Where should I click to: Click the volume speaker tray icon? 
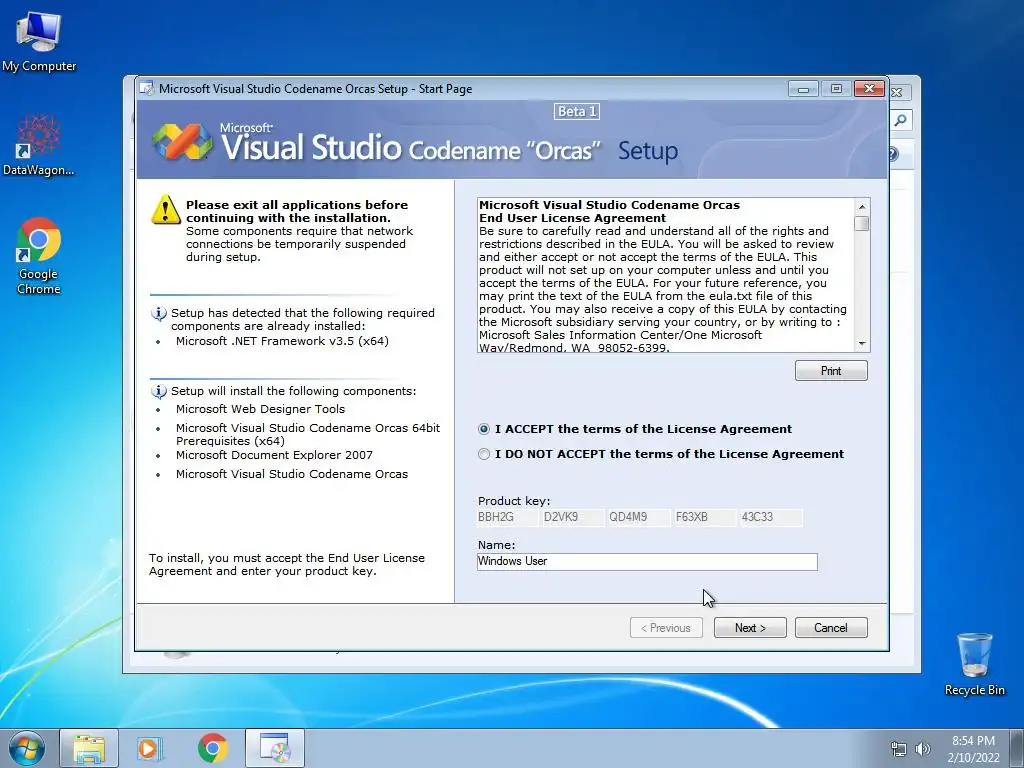click(923, 749)
